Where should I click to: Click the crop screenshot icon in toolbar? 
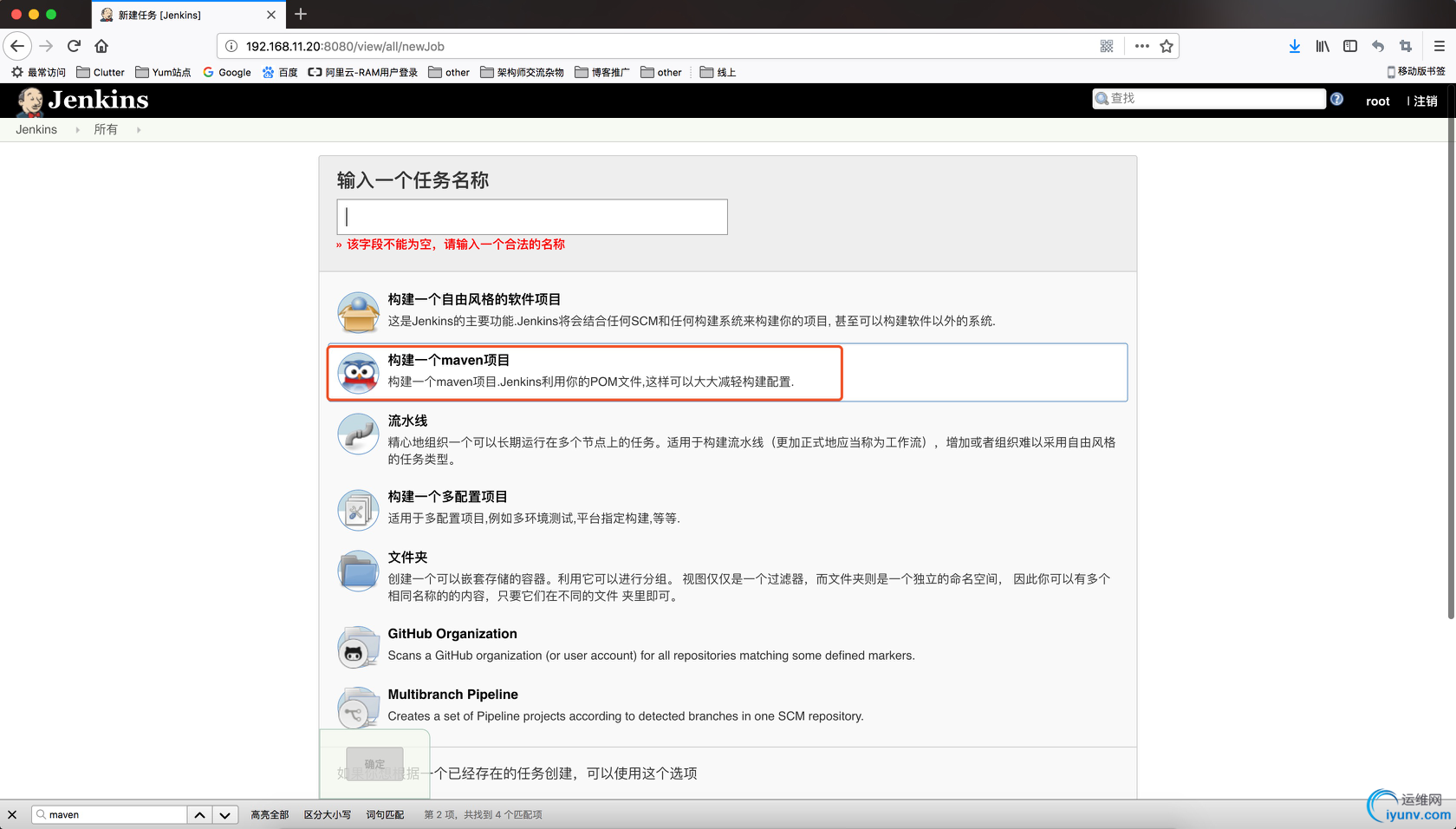click(1406, 46)
